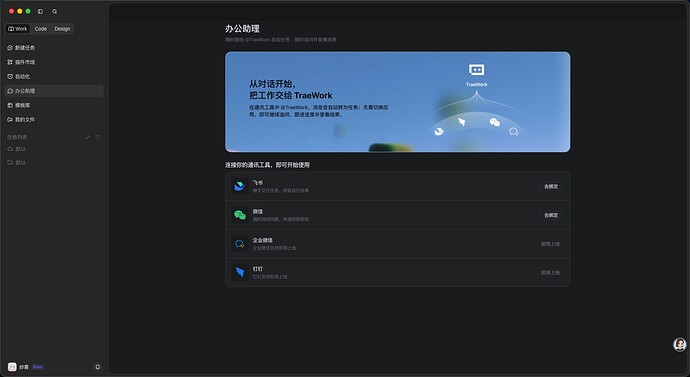Click the document icon at sidebar bottom right
The width and height of the screenshot is (690, 377).
pos(98,367)
